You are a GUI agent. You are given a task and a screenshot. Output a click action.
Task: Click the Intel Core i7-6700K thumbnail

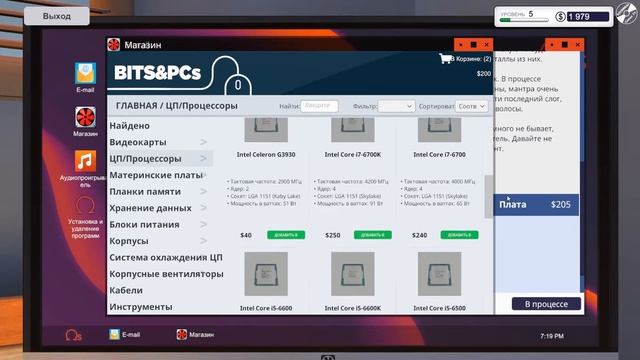pos(353,130)
